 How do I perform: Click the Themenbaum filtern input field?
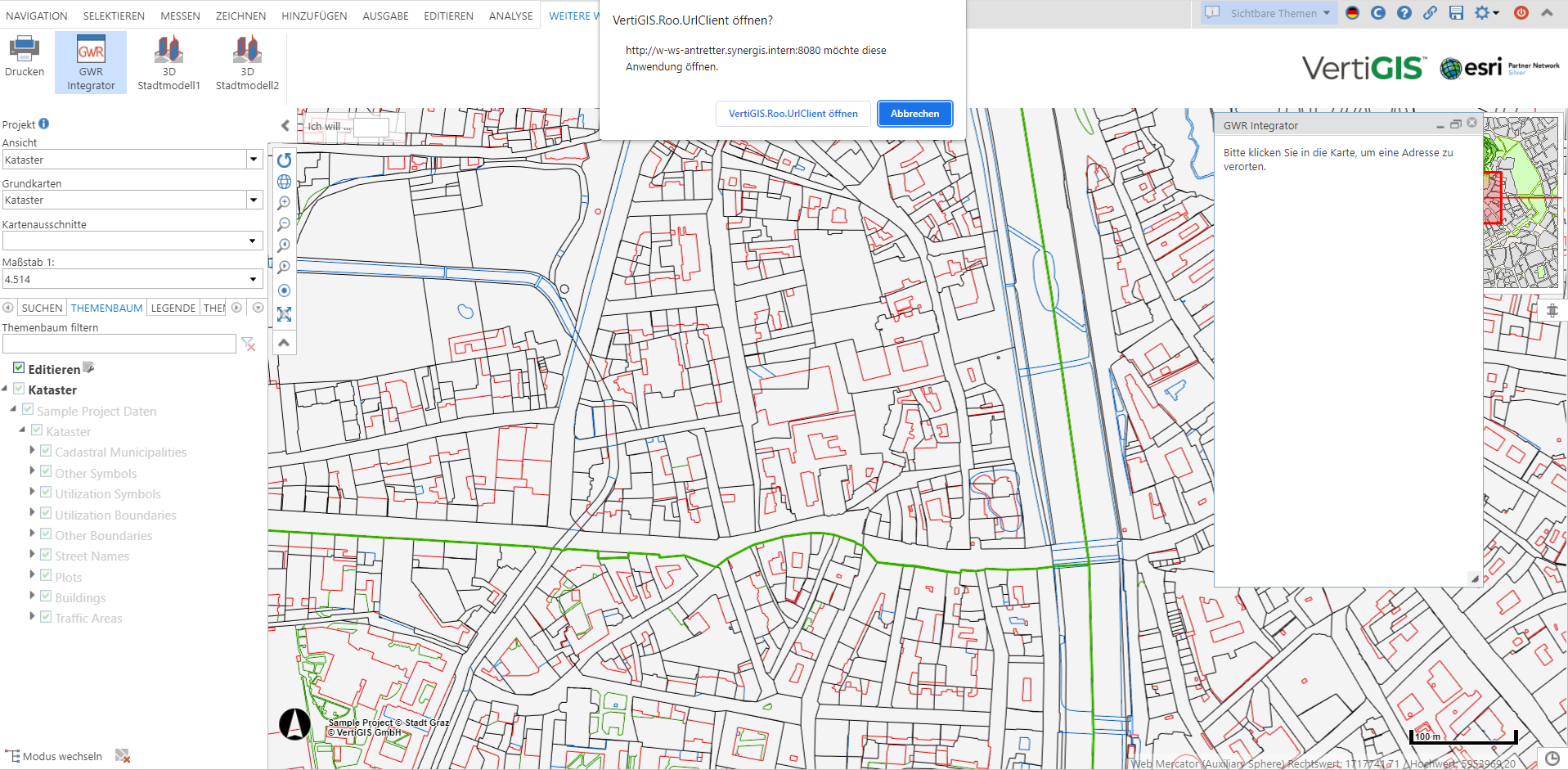click(x=119, y=343)
